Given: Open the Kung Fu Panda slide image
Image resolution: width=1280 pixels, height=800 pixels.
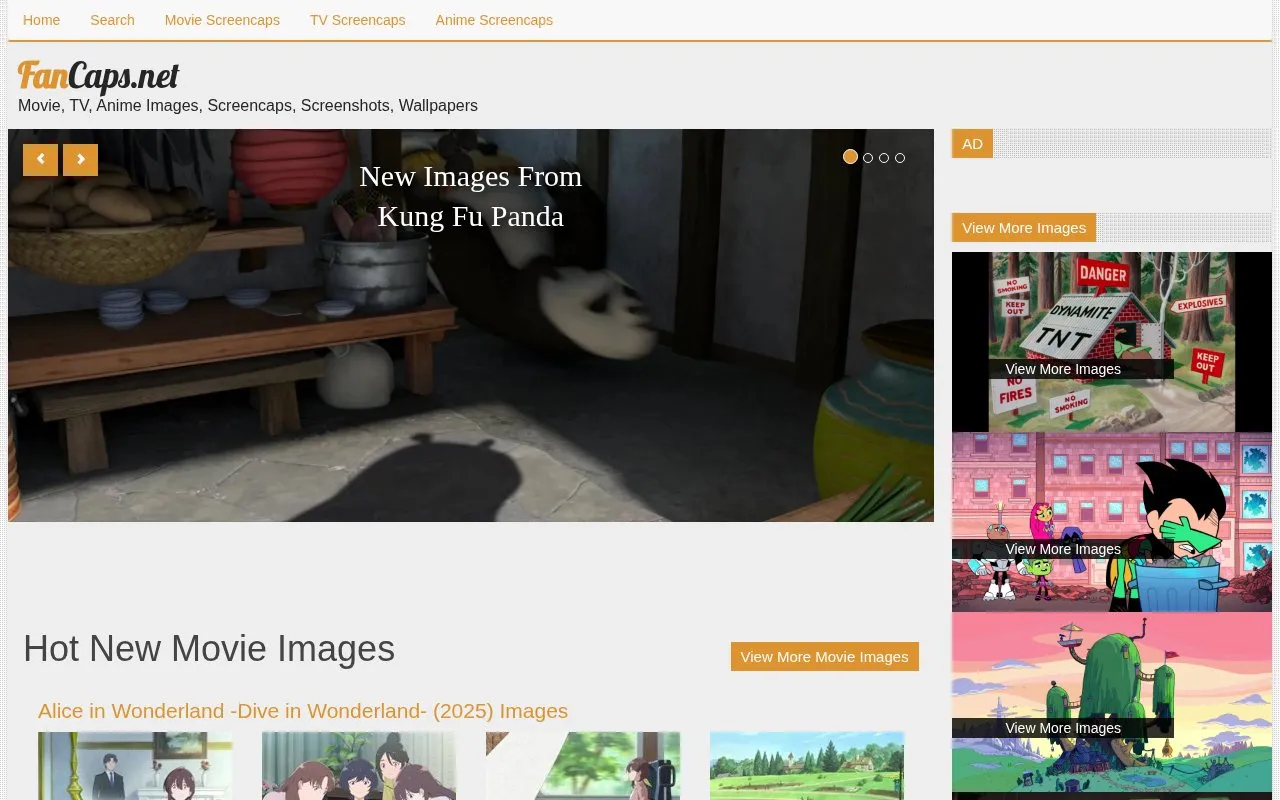Looking at the screenshot, I should point(471,325).
